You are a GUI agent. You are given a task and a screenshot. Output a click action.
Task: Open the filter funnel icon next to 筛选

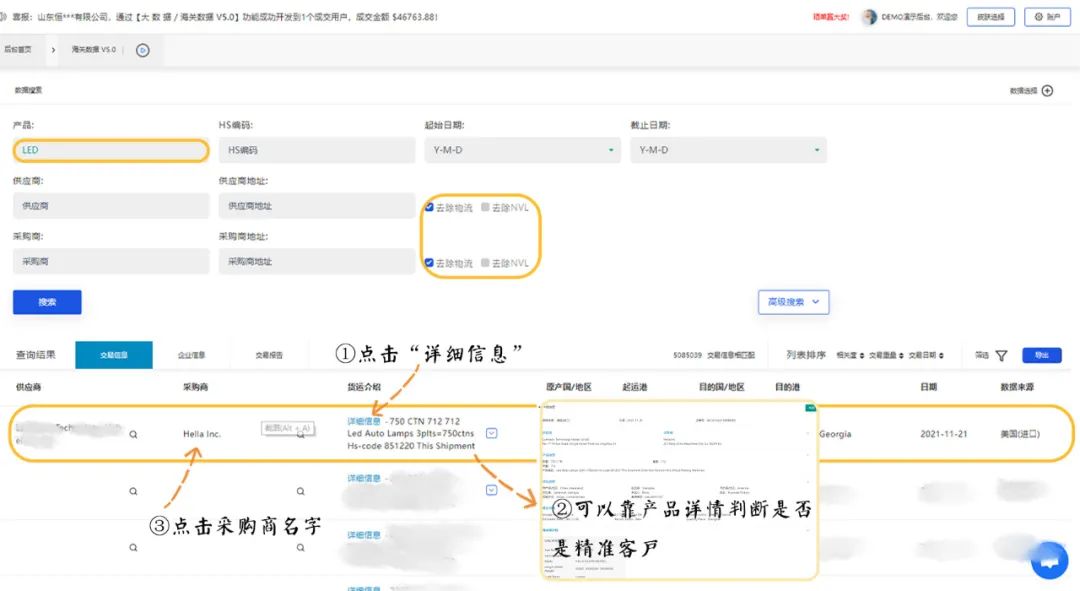pyautogui.click(x=1001, y=355)
